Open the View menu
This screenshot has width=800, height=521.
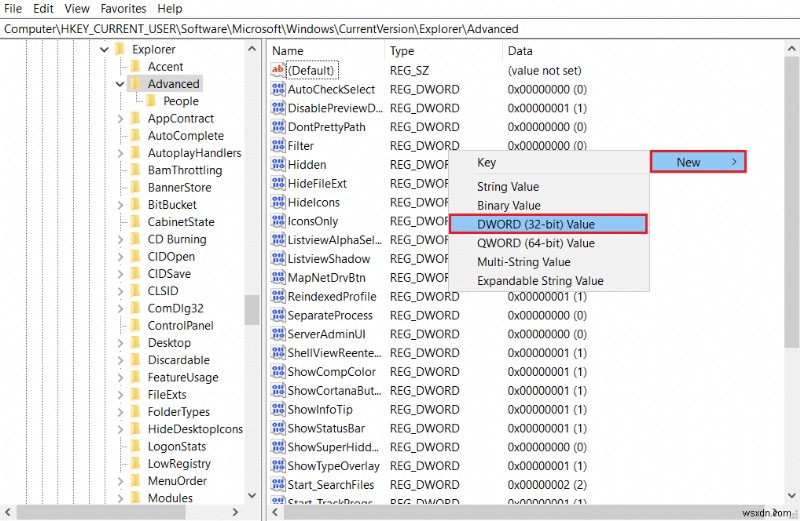coord(77,9)
